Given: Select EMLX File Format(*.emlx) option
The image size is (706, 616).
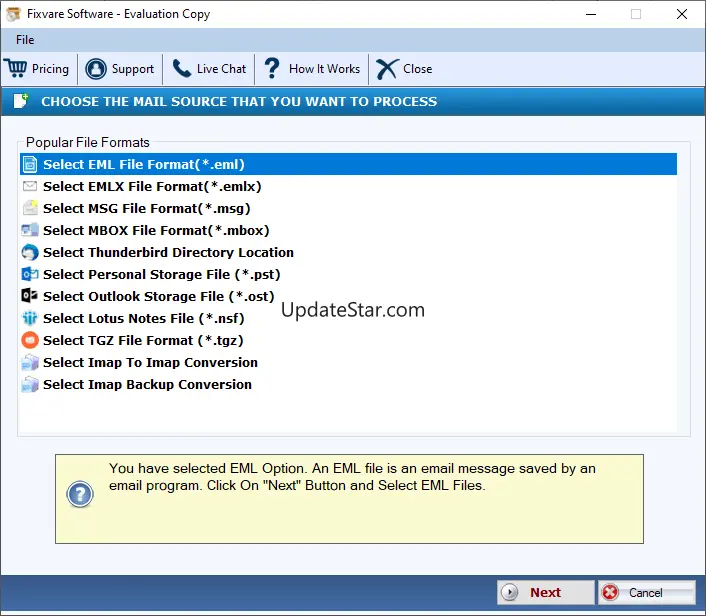Looking at the screenshot, I should (348, 186).
